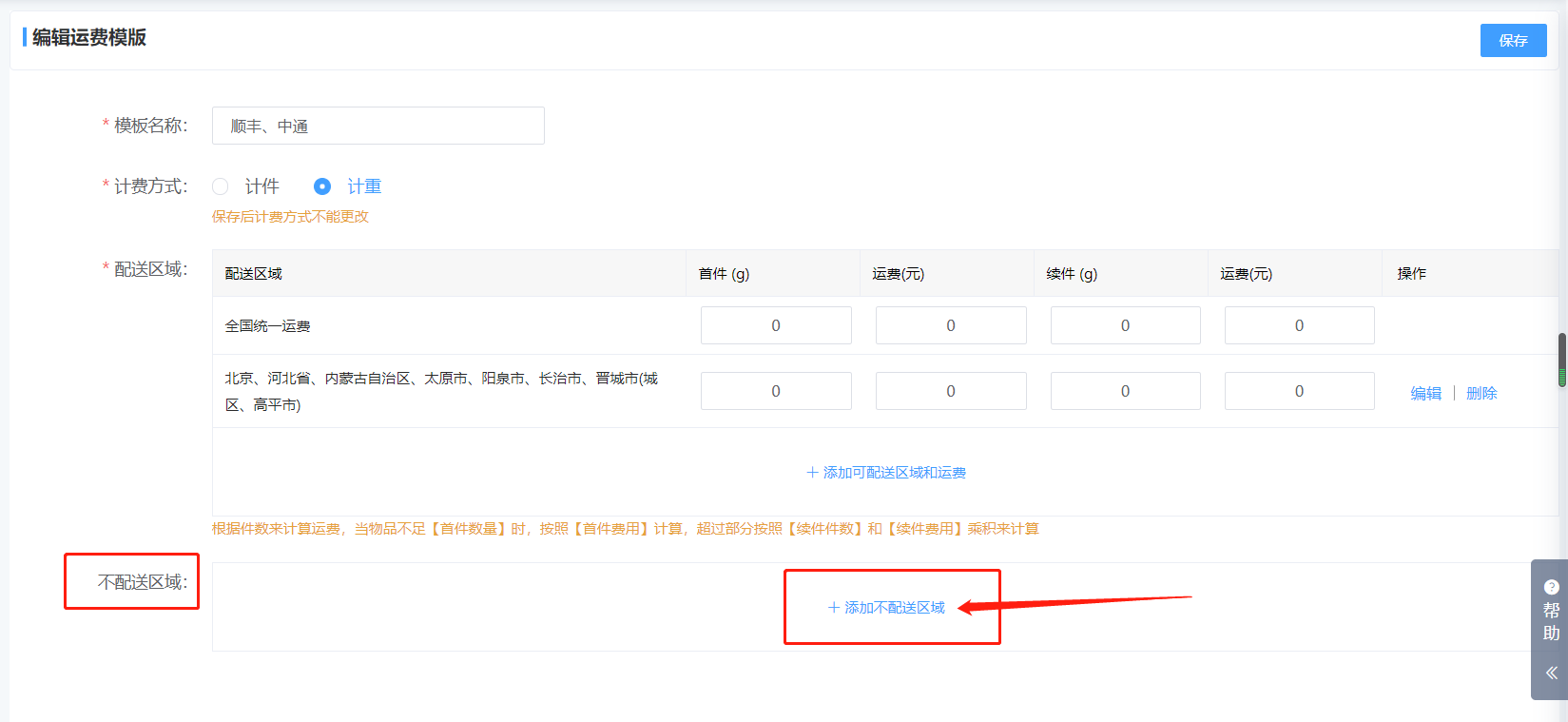Click the 帮助 text in side panel
The image size is (1568, 722).
point(1551,622)
